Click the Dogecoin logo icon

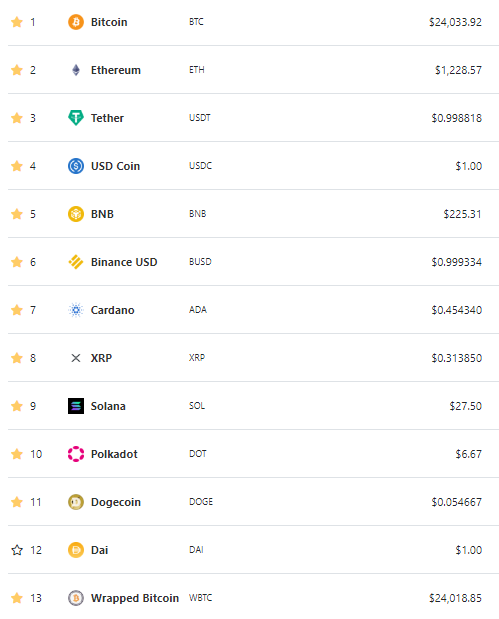(76, 502)
